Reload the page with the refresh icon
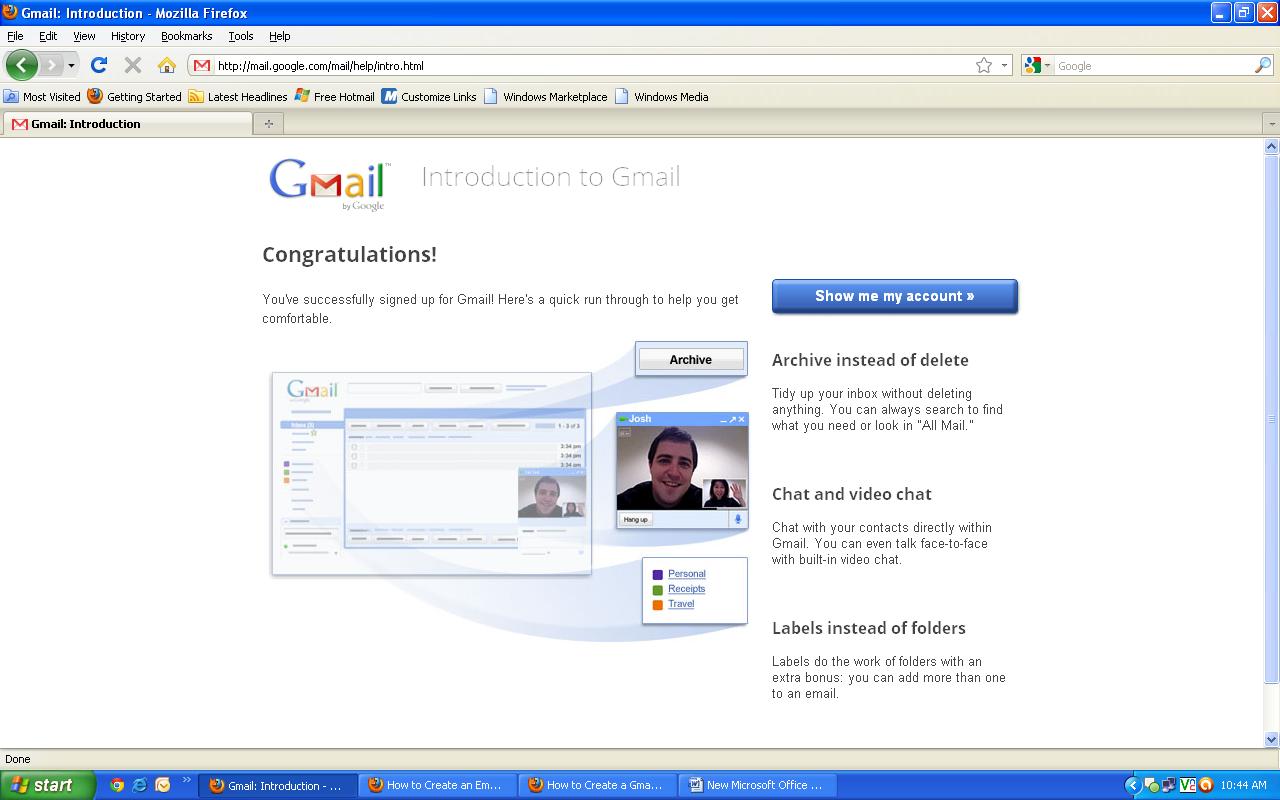The image size is (1280, 800). click(98, 65)
